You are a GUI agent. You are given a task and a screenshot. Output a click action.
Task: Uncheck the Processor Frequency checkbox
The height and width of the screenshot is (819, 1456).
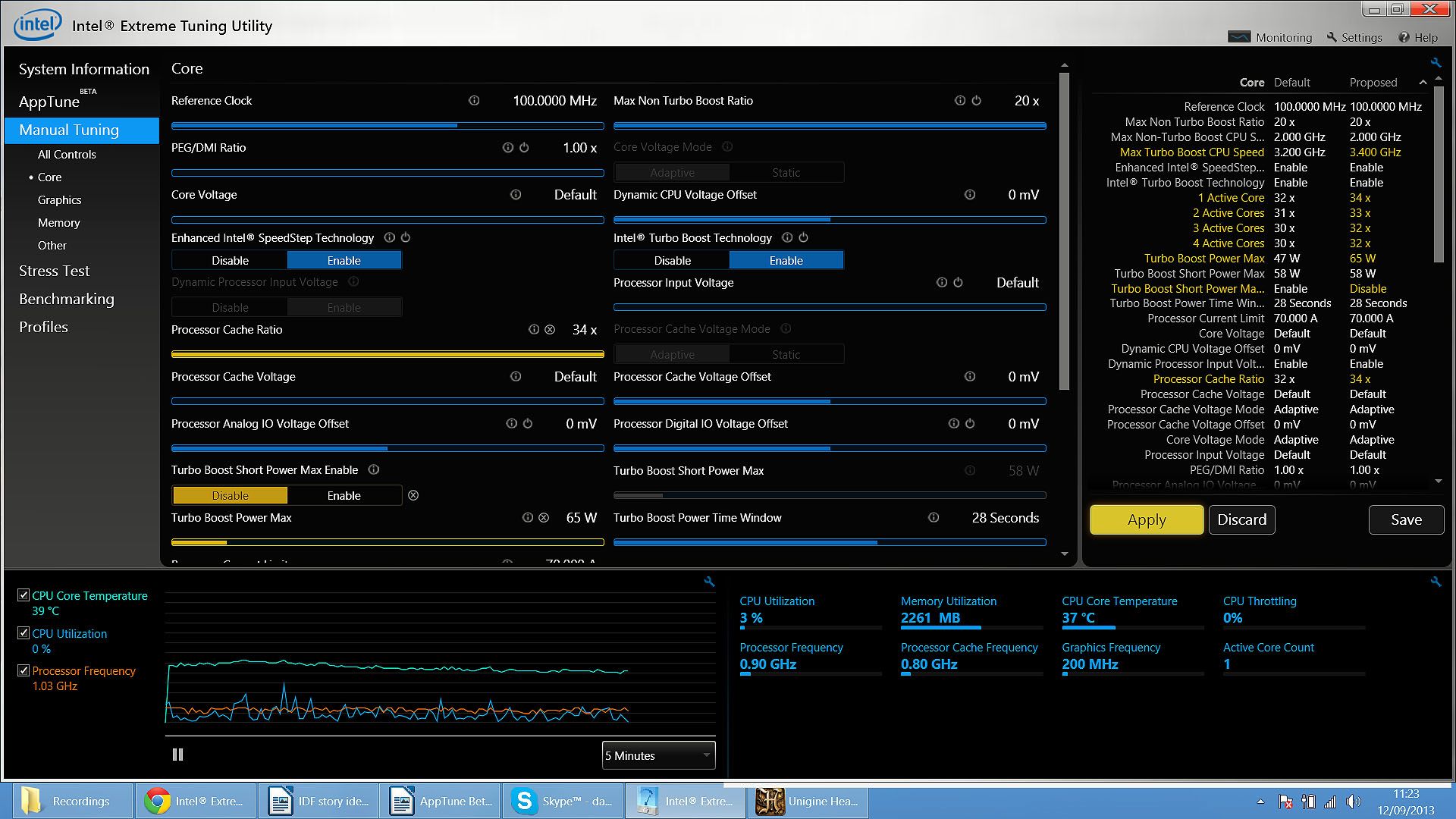pyautogui.click(x=24, y=670)
